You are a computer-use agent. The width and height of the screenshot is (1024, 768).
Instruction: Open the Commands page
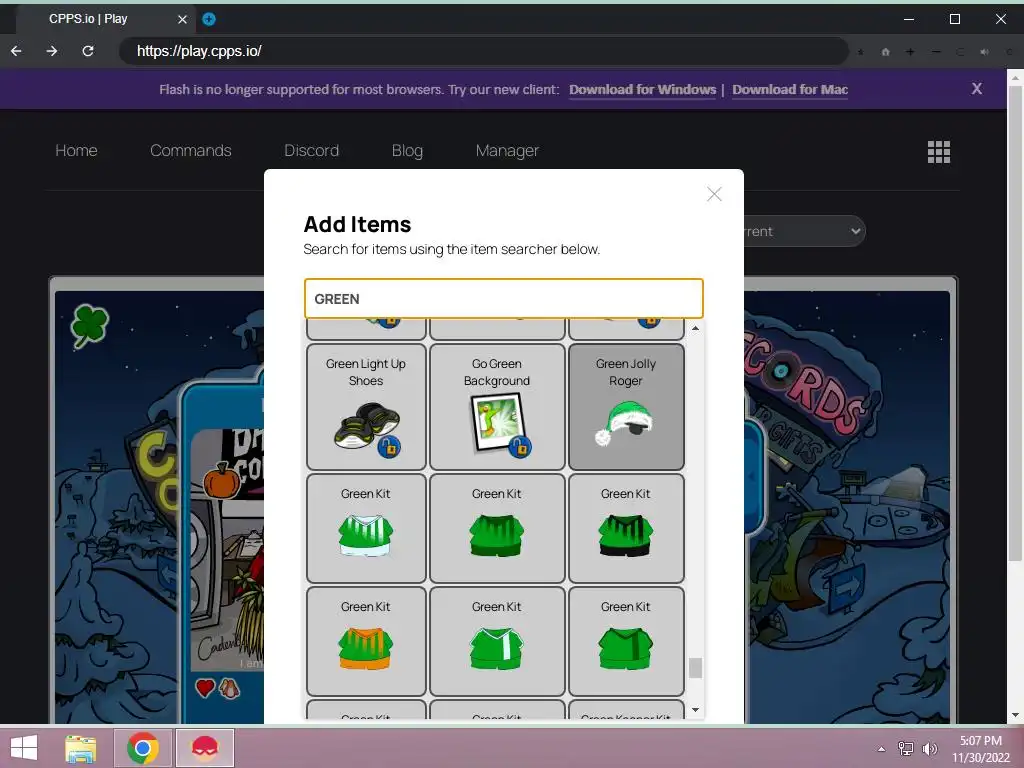point(191,150)
